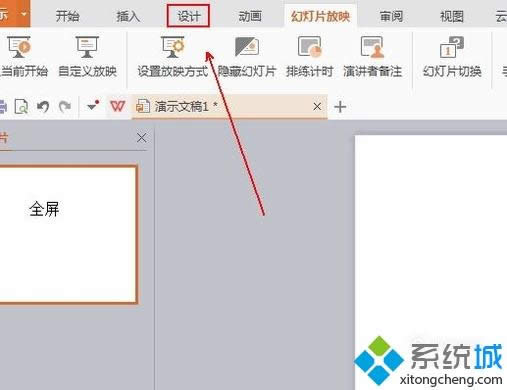The image size is (507, 390).
Task: Open the 审阅 ribbon tab
Action: pos(391,16)
